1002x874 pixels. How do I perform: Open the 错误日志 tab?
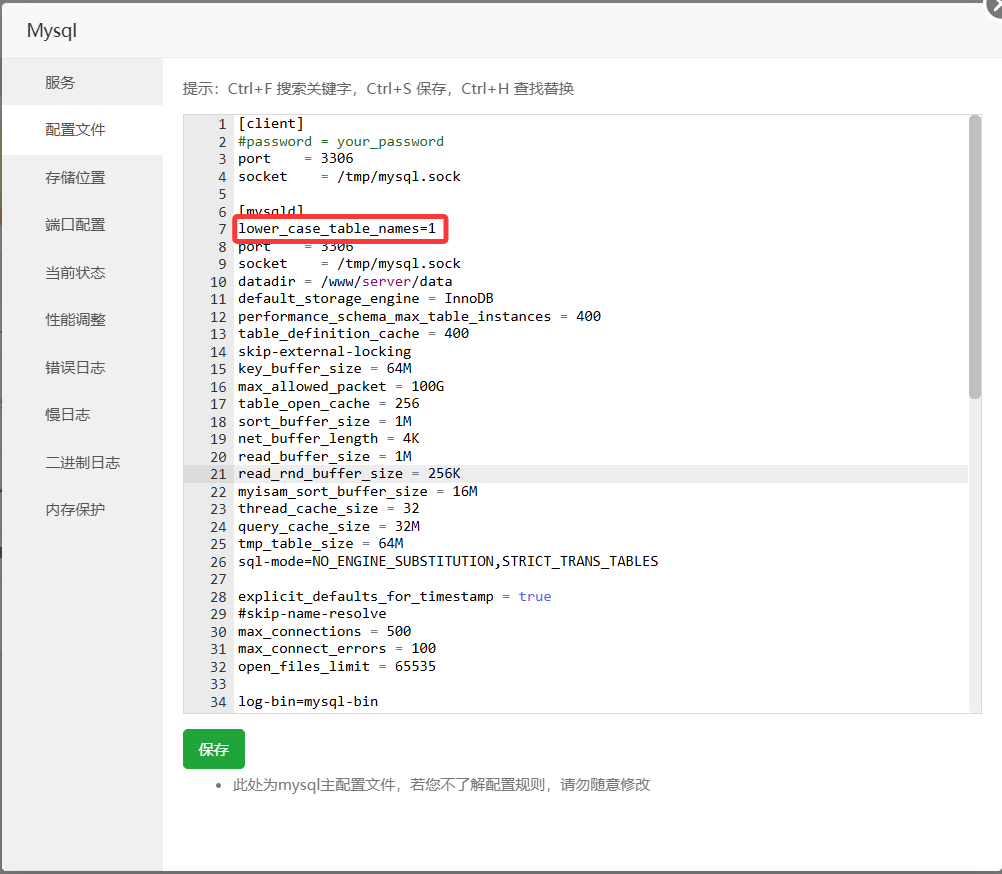75,368
